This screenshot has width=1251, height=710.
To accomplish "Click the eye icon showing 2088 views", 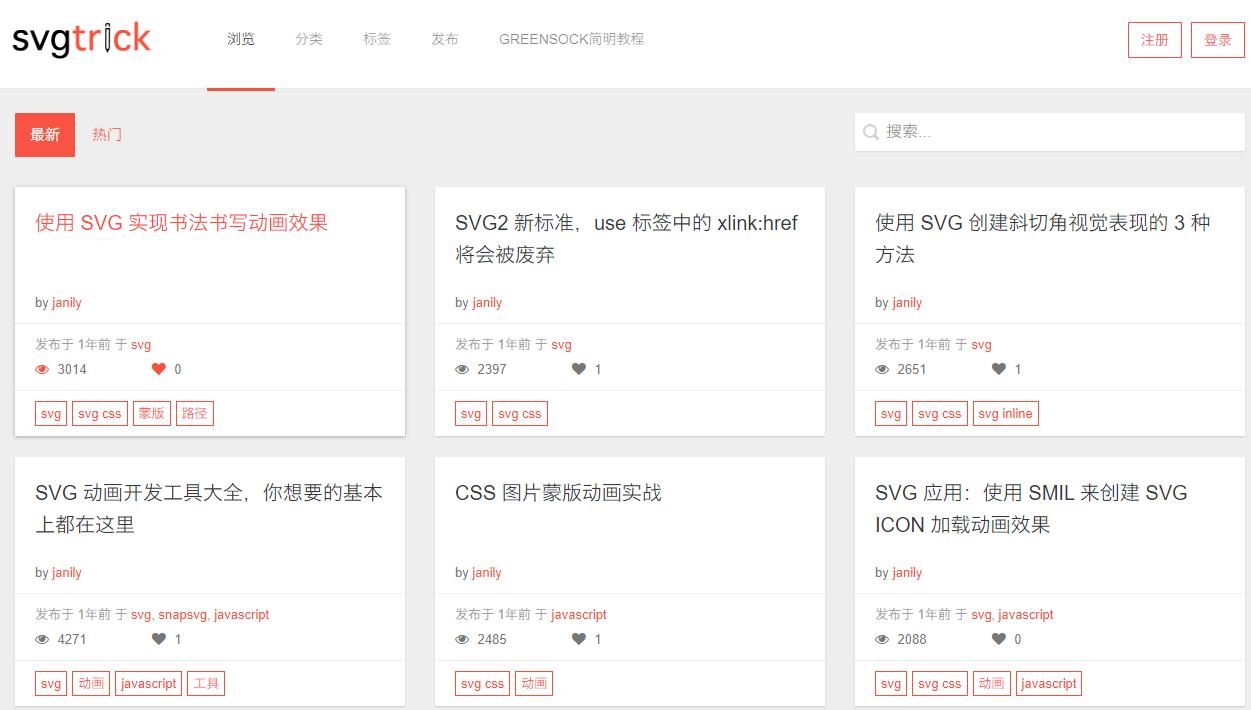I will [x=882, y=639].
